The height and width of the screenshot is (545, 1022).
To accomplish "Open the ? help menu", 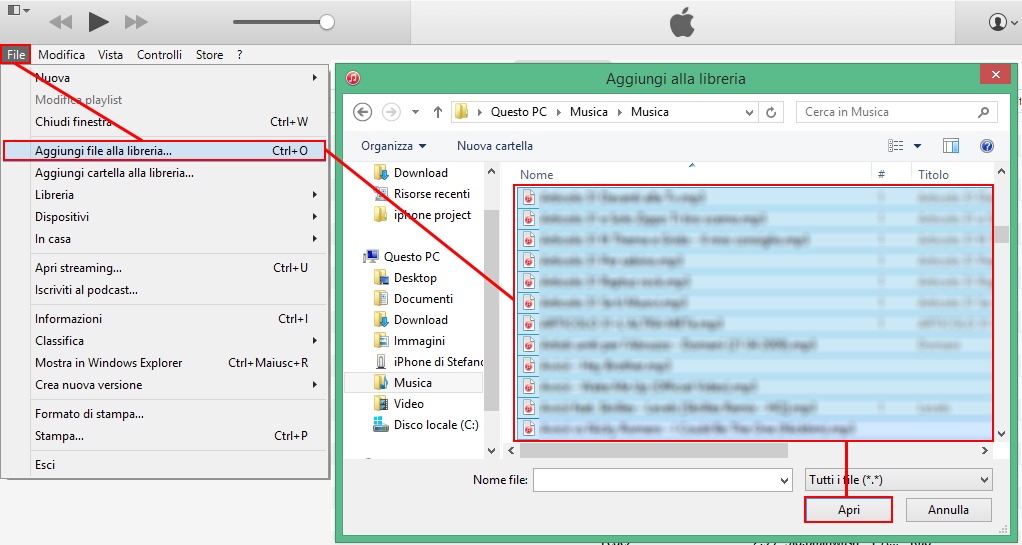I will coord(240,55).
